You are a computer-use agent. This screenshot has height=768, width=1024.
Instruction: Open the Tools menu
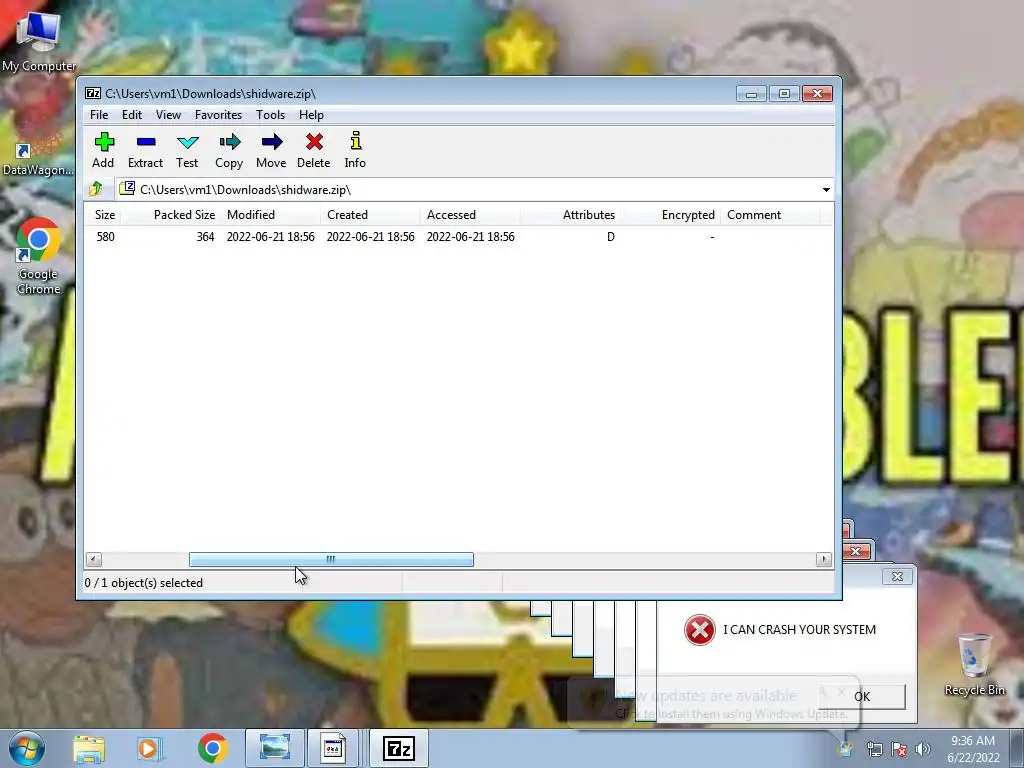[x=270, y=115]
